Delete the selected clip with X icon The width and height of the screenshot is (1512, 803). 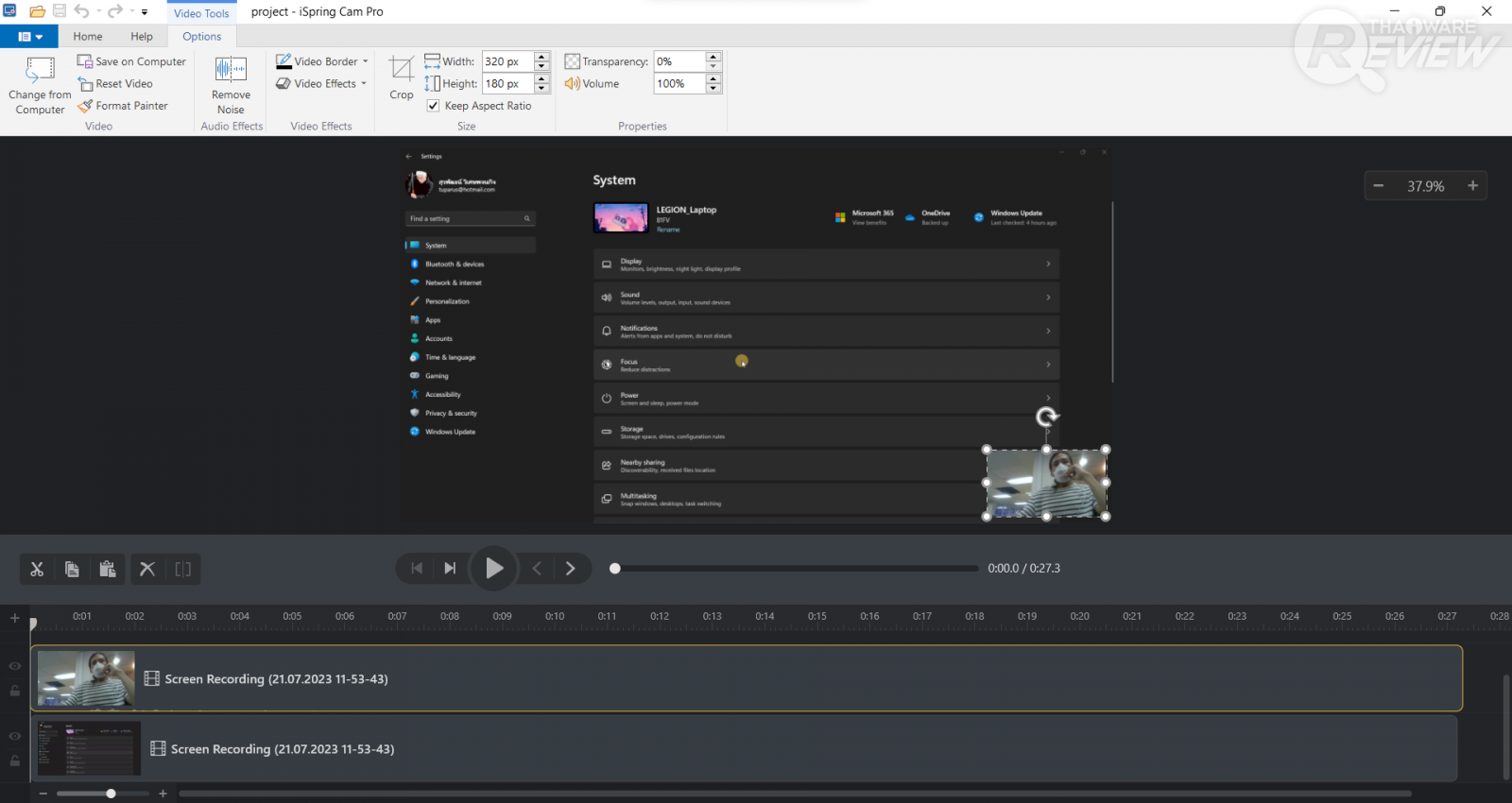tap(147, 569)
